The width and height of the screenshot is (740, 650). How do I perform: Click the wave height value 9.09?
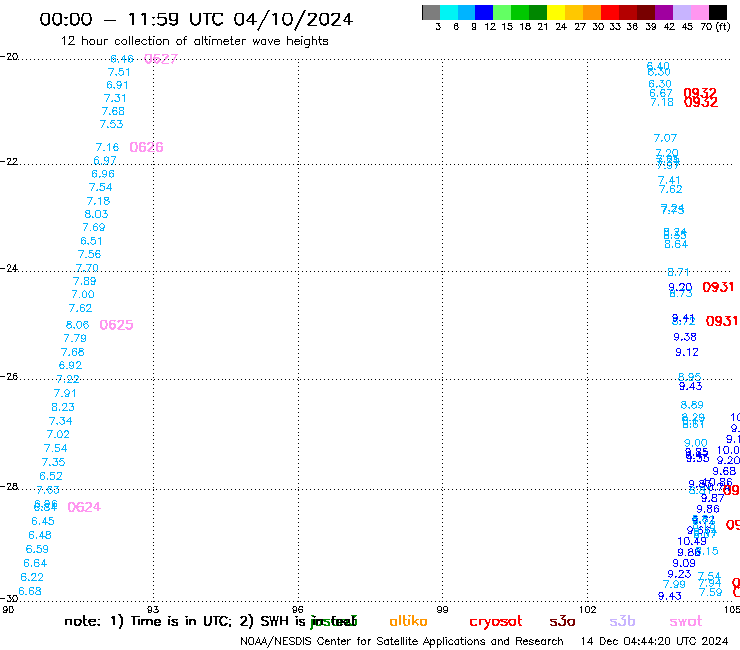pos(684,563)
